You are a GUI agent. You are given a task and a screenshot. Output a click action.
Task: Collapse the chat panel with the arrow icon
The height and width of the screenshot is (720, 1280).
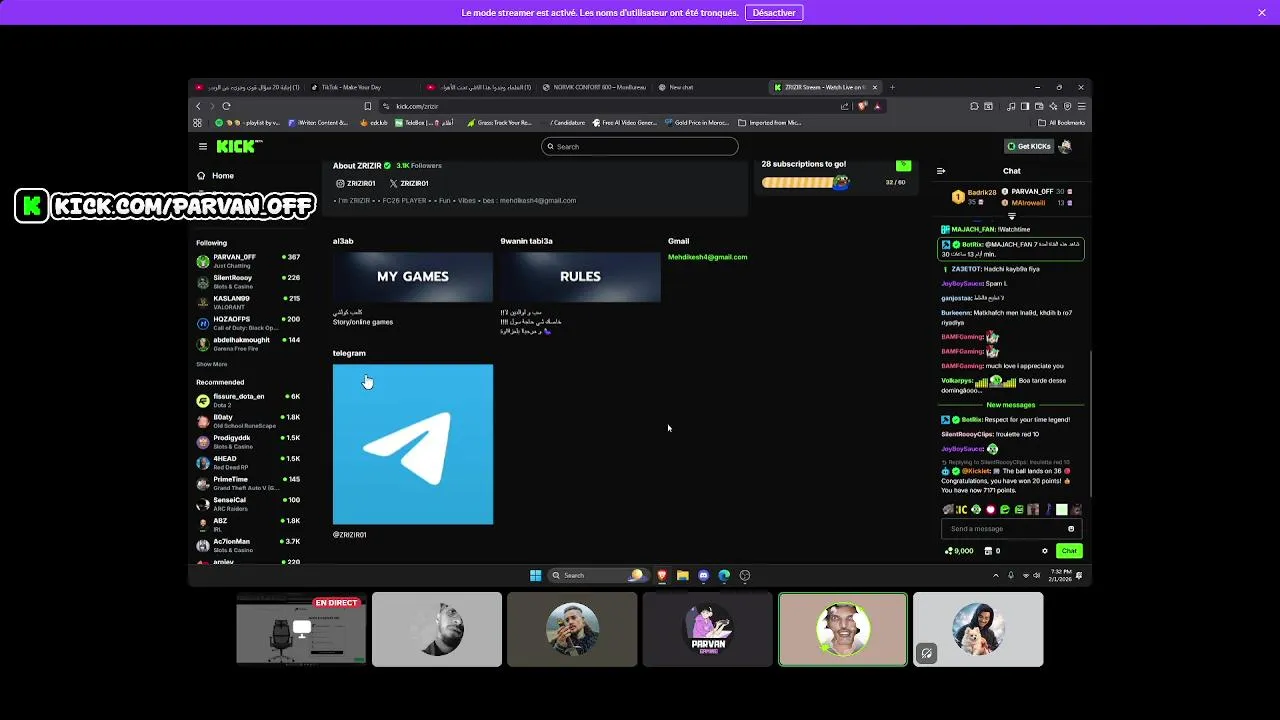pyautogui.click(x=941, y=171)
